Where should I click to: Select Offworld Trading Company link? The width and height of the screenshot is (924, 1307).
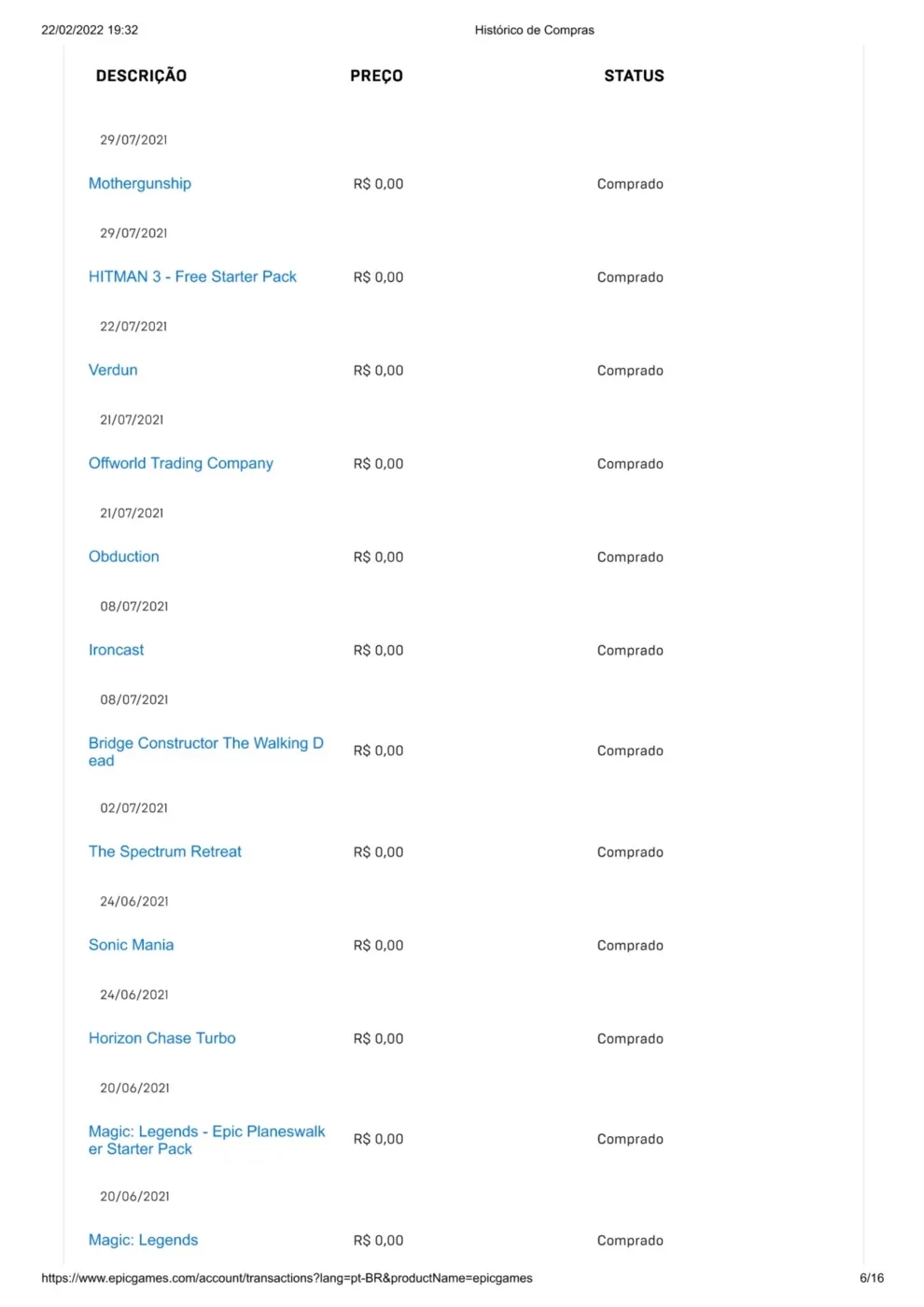click(x=181, y=464)
